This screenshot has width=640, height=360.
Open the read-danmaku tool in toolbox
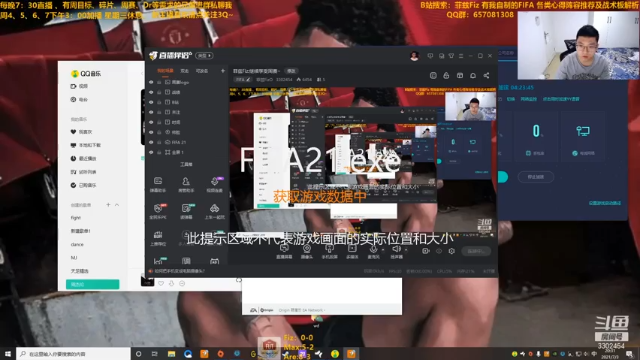[x=186, y=211]
